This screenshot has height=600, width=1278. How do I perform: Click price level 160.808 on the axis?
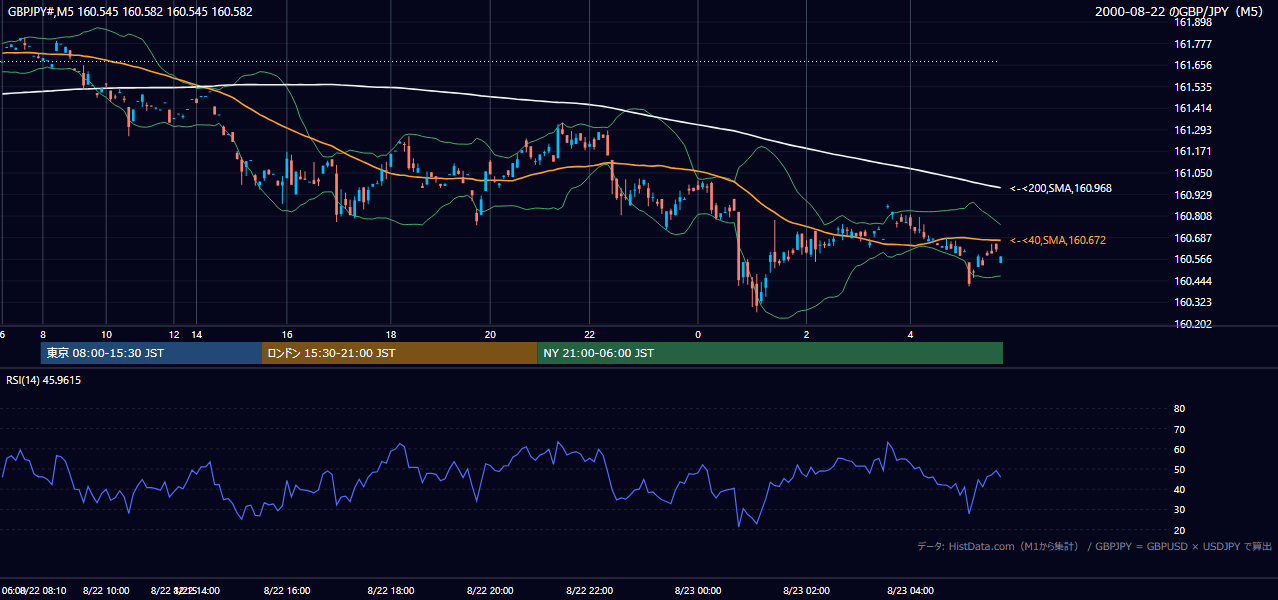pyautogui.click(x=1192, y=216)
